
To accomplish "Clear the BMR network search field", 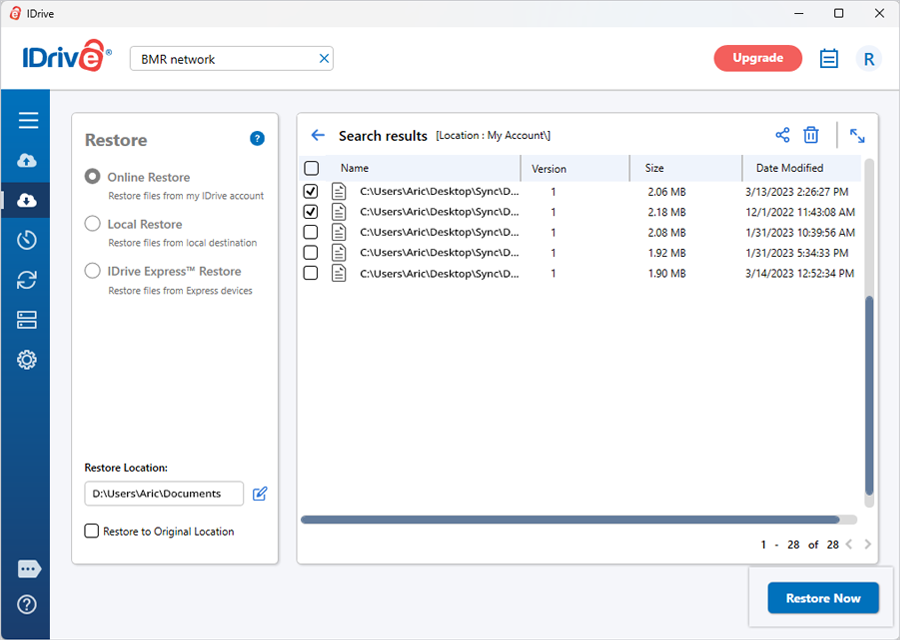I will pyautogui.click(x=323, y=59).
